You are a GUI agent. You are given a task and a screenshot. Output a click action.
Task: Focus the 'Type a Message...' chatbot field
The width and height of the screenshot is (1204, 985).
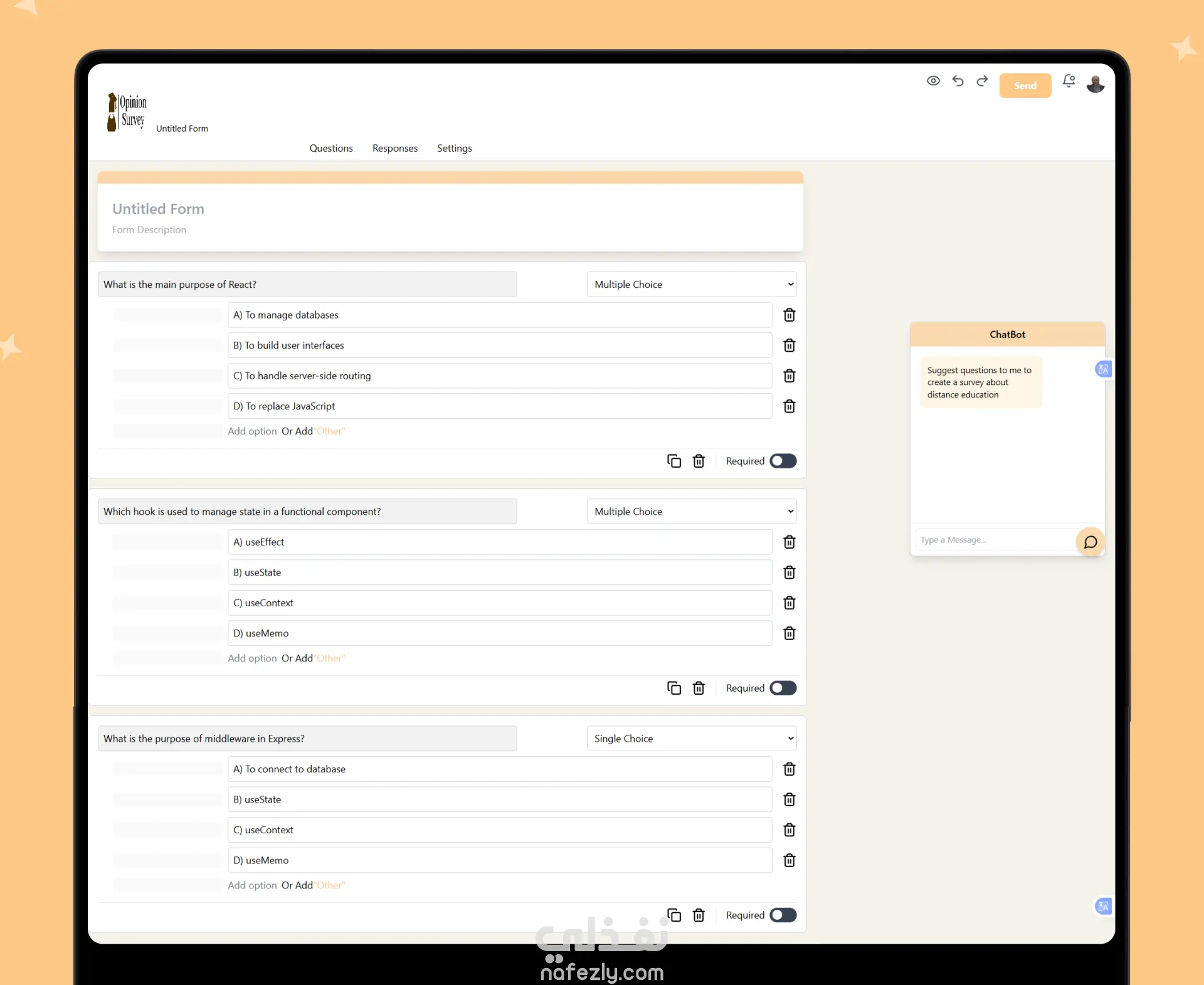(994, 540)
